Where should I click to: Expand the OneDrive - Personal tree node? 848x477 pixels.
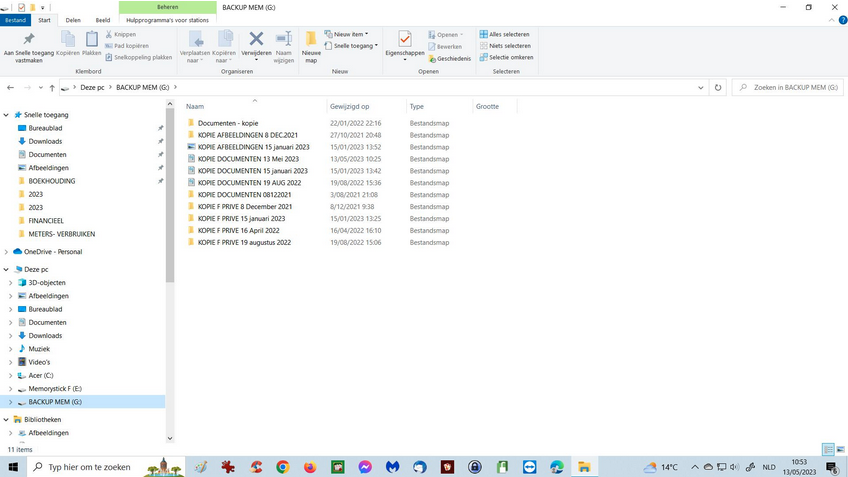pyautogui.click(x=7, y=251)
